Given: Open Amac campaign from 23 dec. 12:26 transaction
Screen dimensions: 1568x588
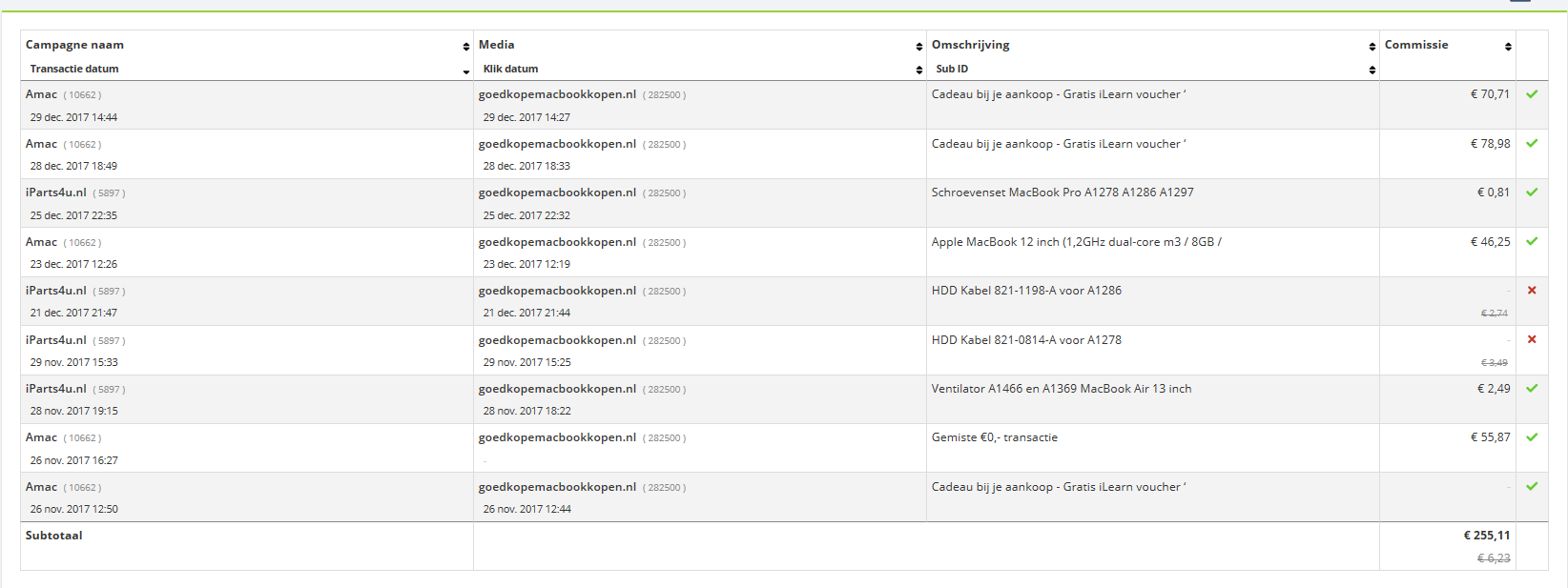Looking at the screenshot, I should tap(41, 242).
